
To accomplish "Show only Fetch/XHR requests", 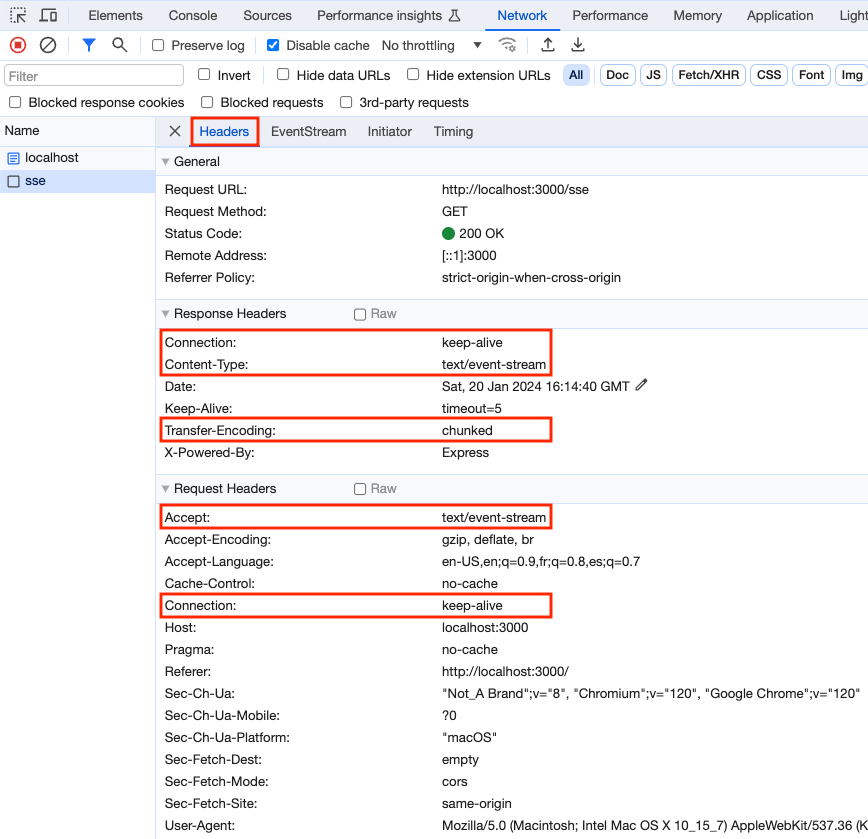I will (x=708, y=74).
